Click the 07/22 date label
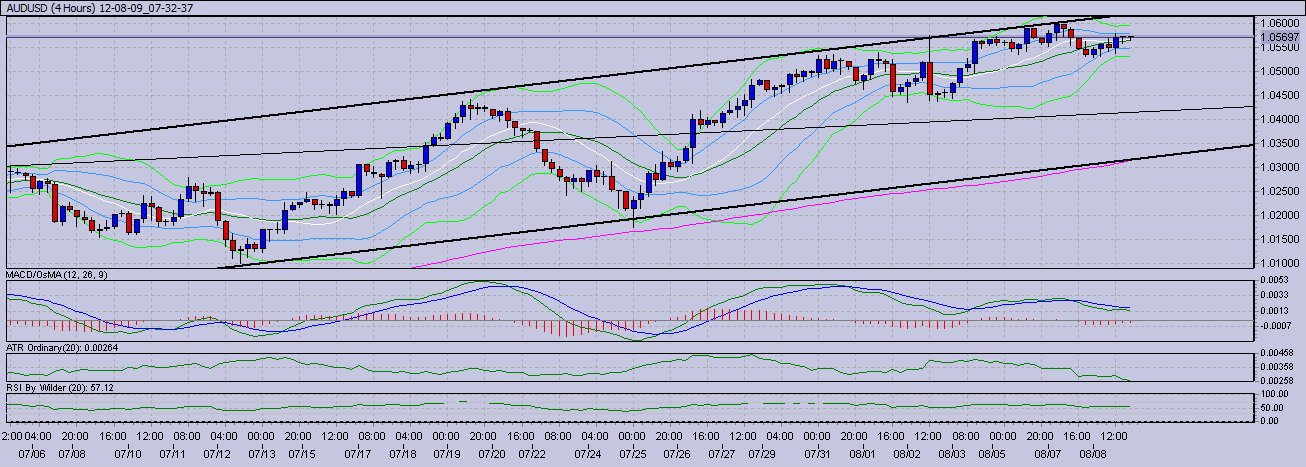 533,454
